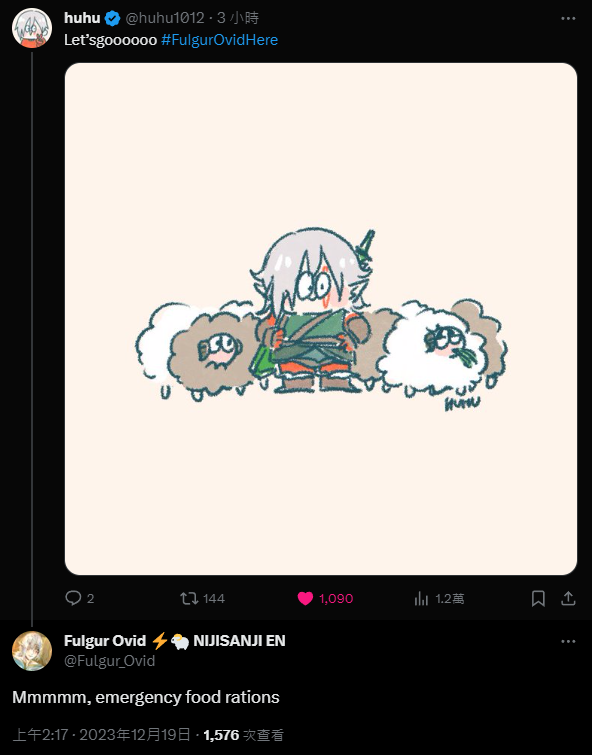Click the #FulgurOvidHere hashtag
592x755 pixels.
[x=219, y=39]
